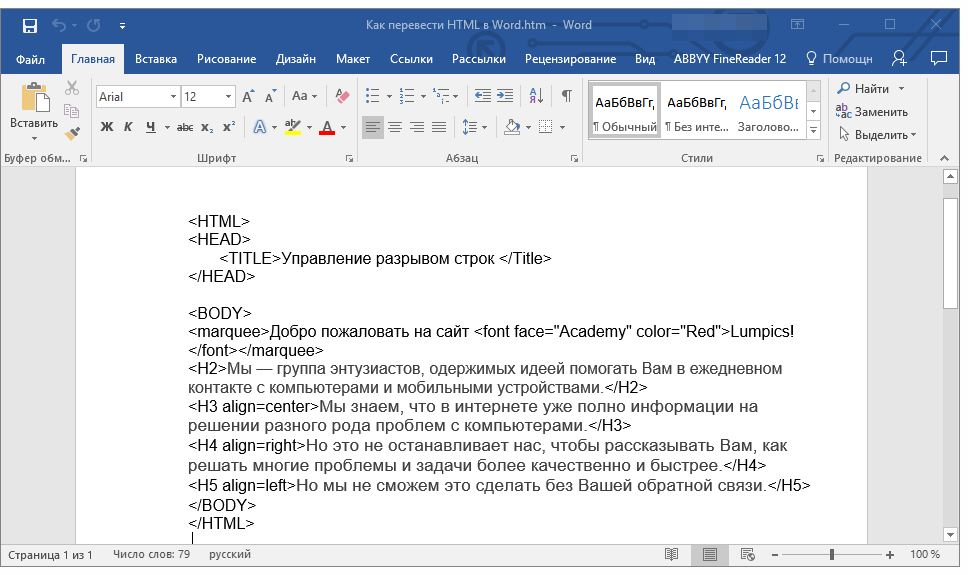Click the Вставить paste button

tap(34, 111)
